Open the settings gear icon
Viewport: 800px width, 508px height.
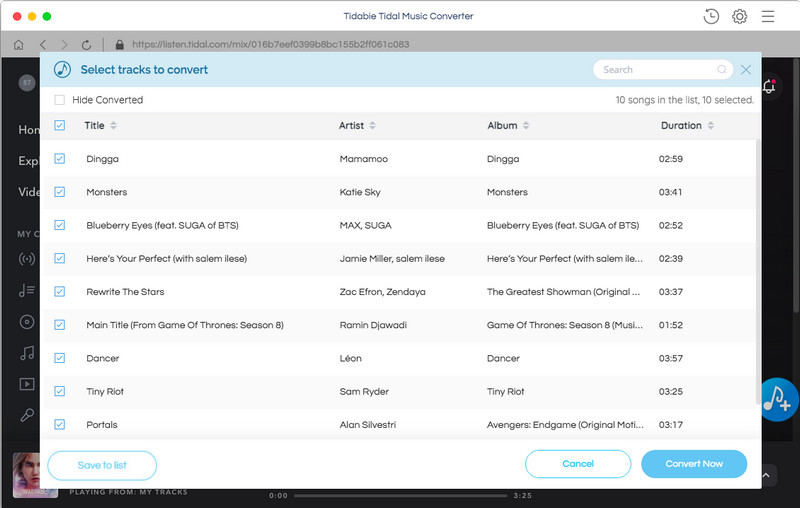tap(739, 16)
